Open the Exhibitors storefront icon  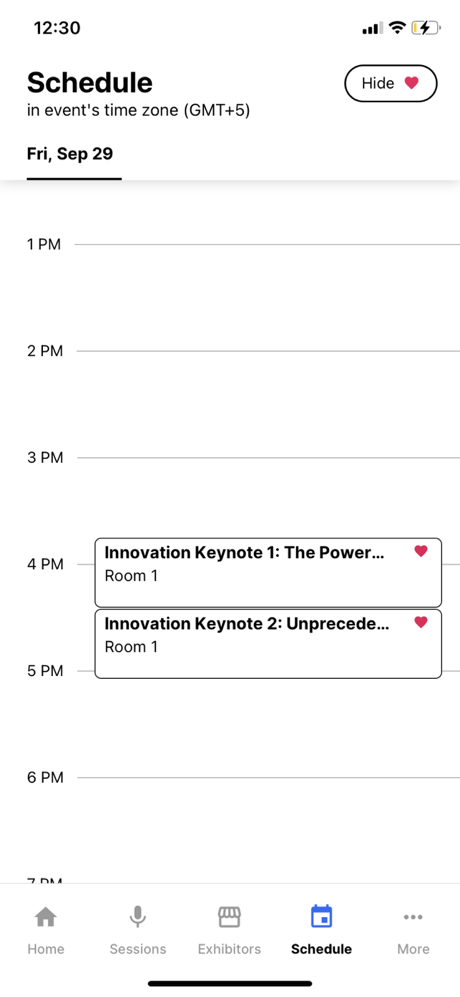229,917
